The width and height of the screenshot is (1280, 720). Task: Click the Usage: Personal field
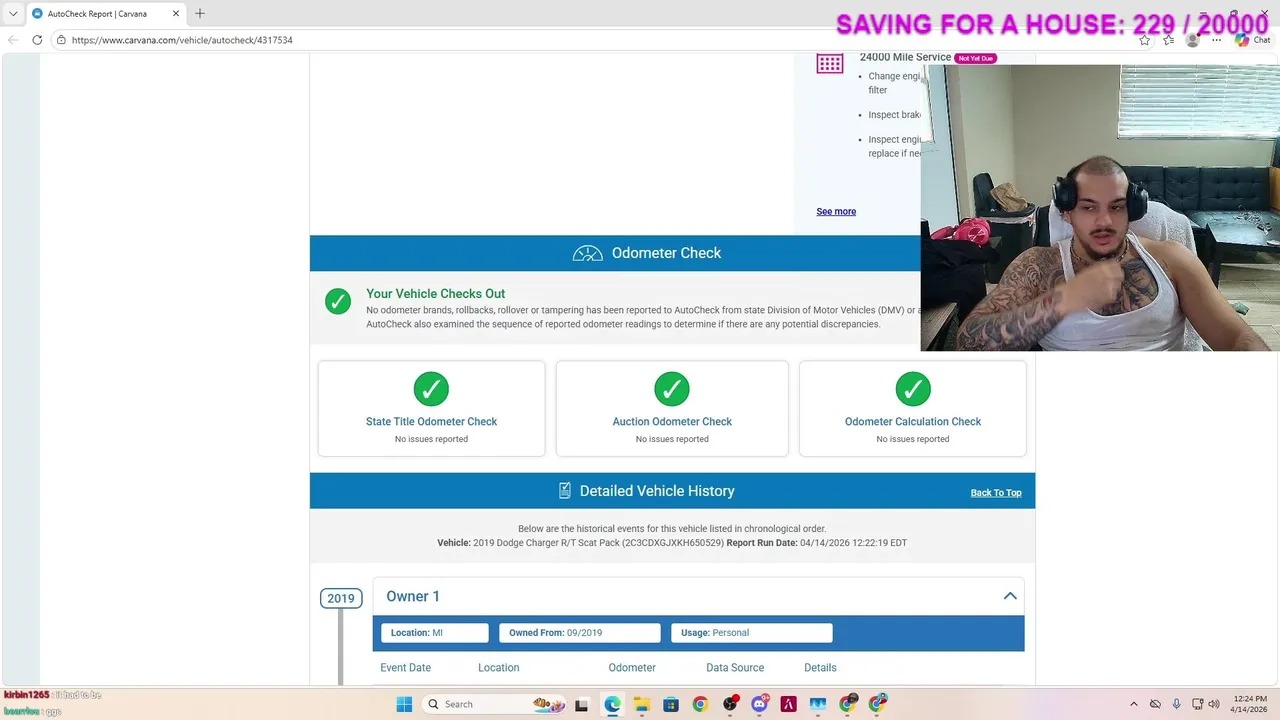[752, 633]
